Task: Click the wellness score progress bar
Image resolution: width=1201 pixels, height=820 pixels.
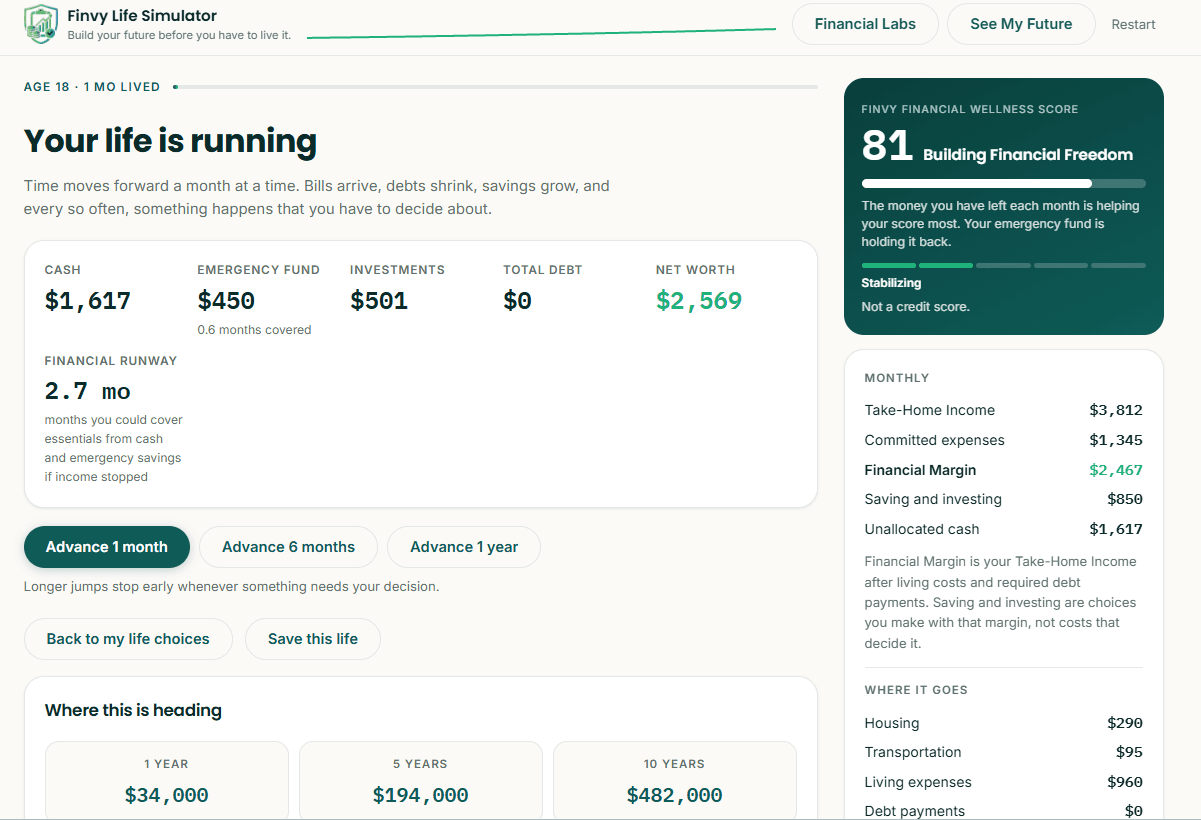Action: point(1003,184)
